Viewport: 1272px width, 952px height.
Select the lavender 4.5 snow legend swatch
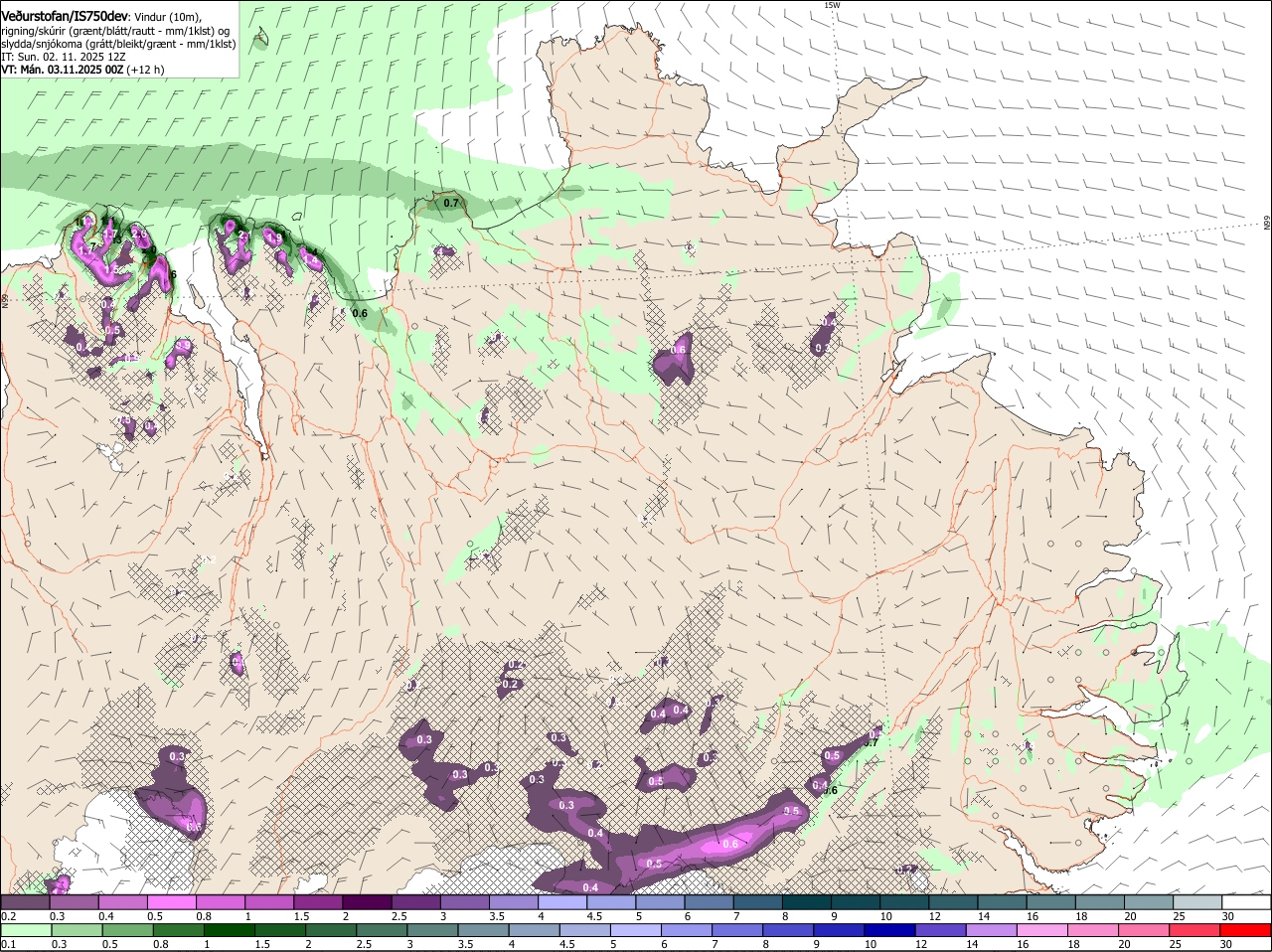tap(611, 902)
